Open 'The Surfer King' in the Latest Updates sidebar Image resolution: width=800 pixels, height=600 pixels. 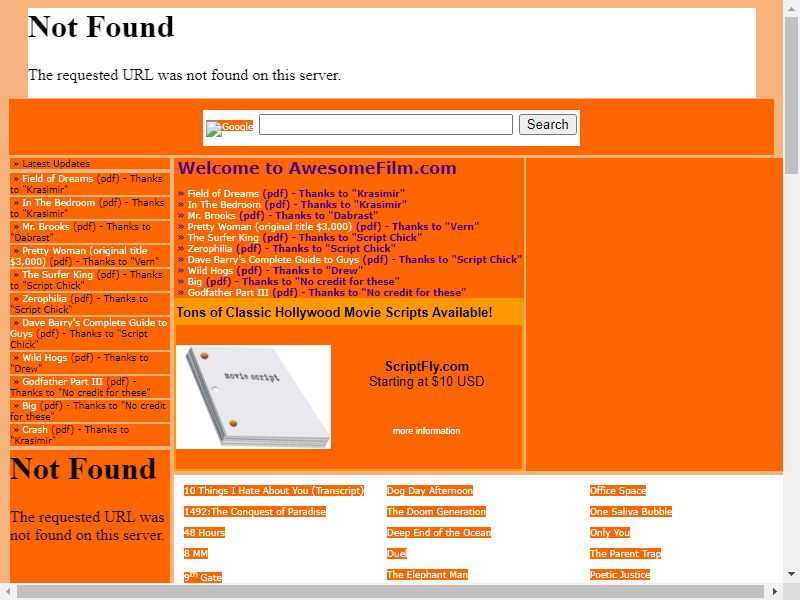pos(57,274)
